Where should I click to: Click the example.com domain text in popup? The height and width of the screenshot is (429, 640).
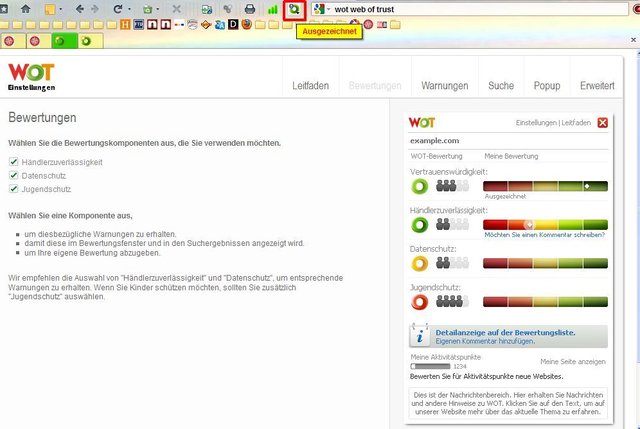tap(434, 140)
